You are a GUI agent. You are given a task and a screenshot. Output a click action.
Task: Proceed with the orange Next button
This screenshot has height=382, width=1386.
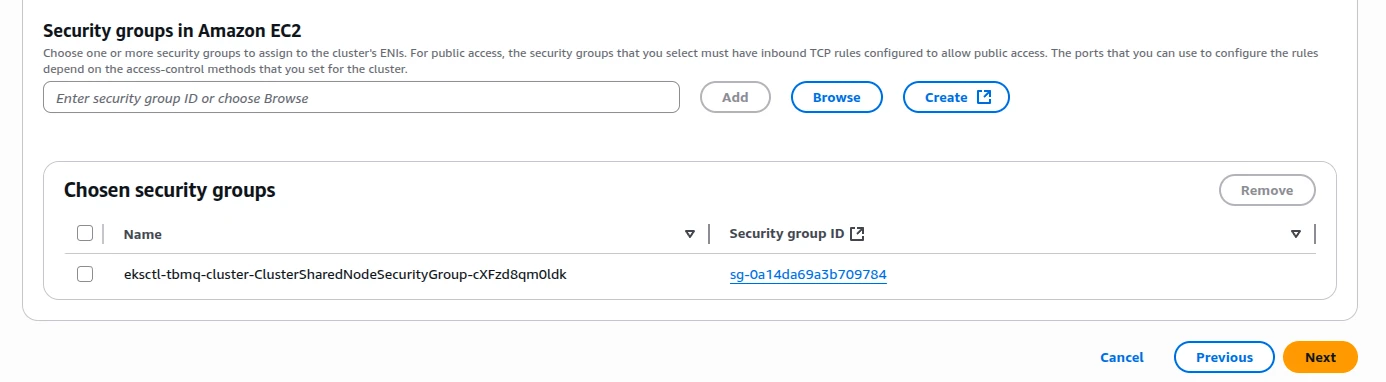(1320, 357)
